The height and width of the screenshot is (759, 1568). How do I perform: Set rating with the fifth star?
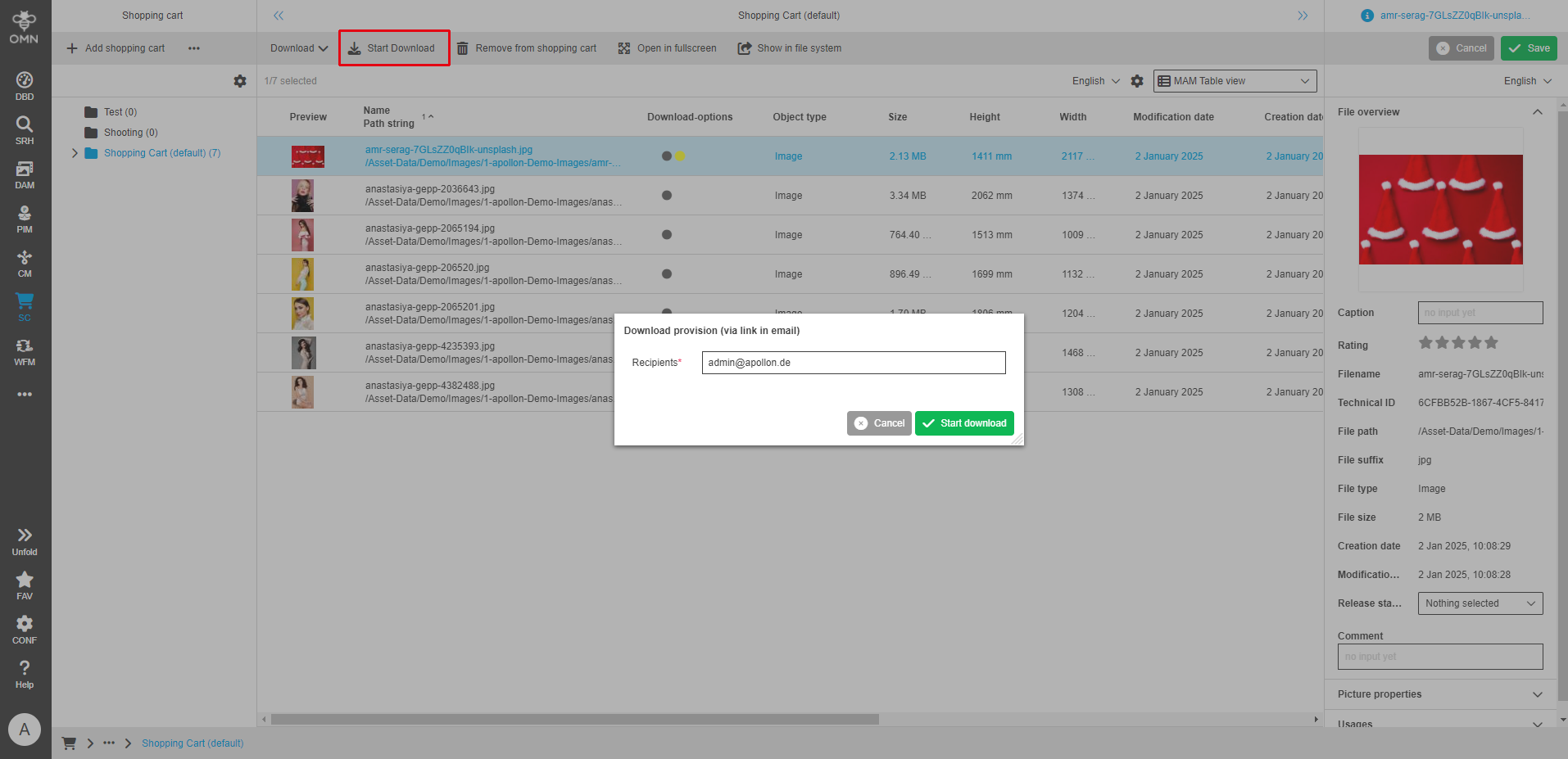click(x=1491, y=343)
